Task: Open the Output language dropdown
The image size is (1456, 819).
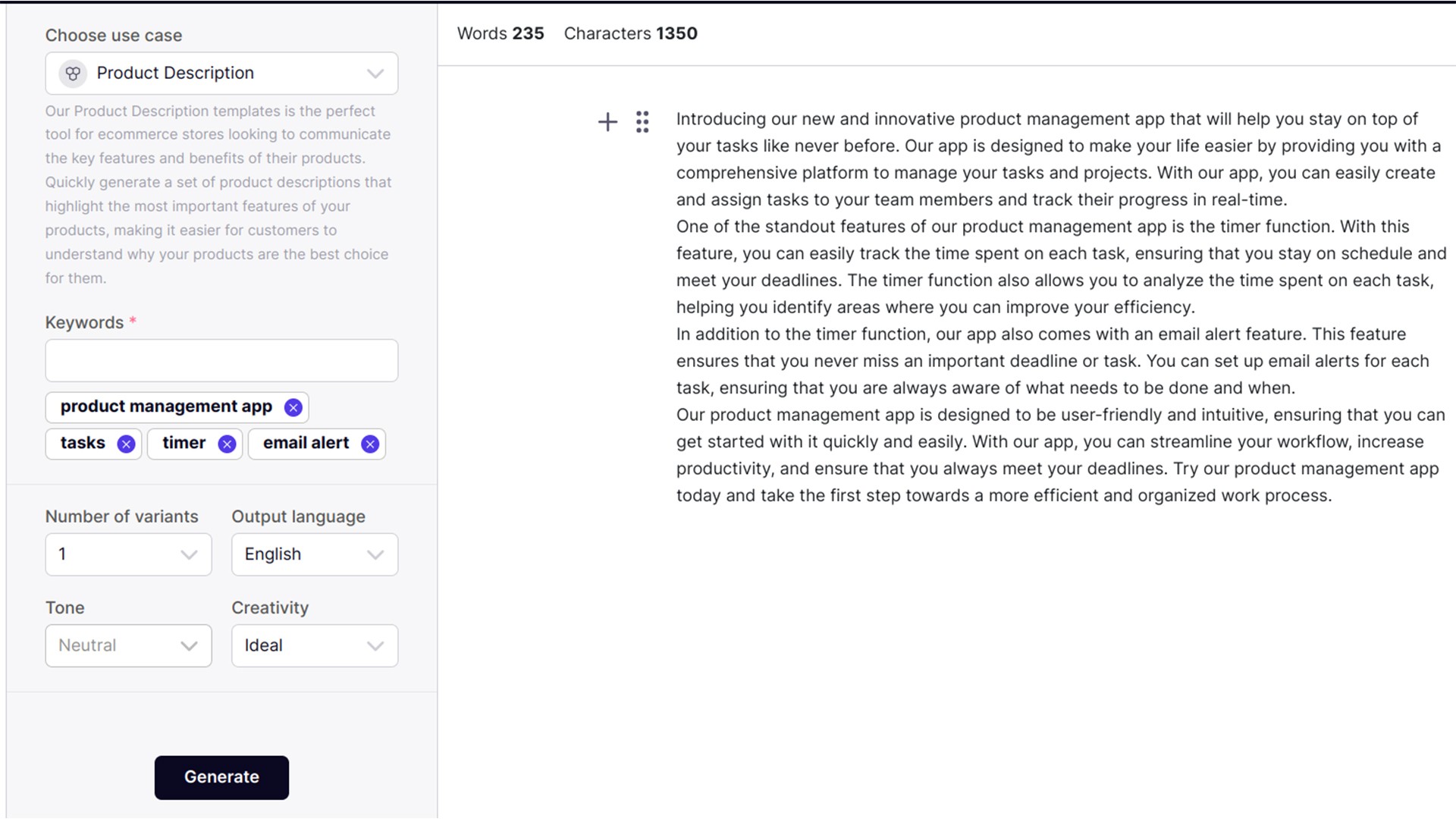Action: pos(314,554)
